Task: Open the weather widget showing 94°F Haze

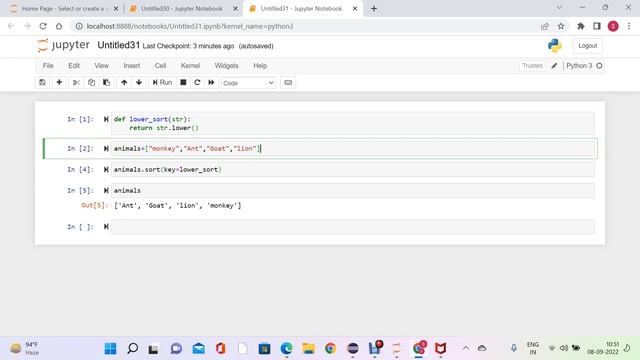Action: click(25, 348)
